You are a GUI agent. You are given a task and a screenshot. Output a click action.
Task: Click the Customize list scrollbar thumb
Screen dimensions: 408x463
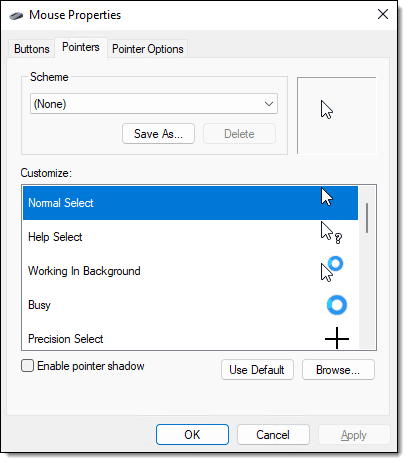tap(367, 218)
